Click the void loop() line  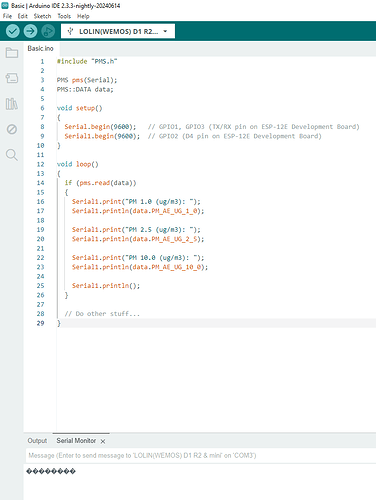click(77, 164)
